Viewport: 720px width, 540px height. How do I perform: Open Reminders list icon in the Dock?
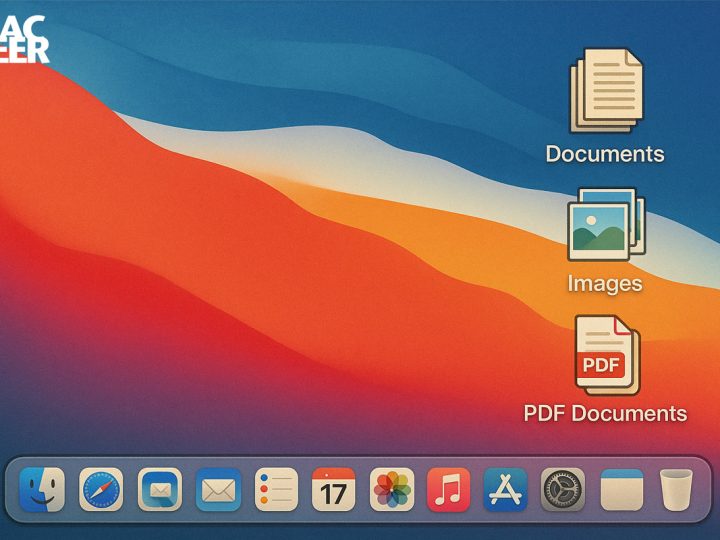click(x=276, y=489)
